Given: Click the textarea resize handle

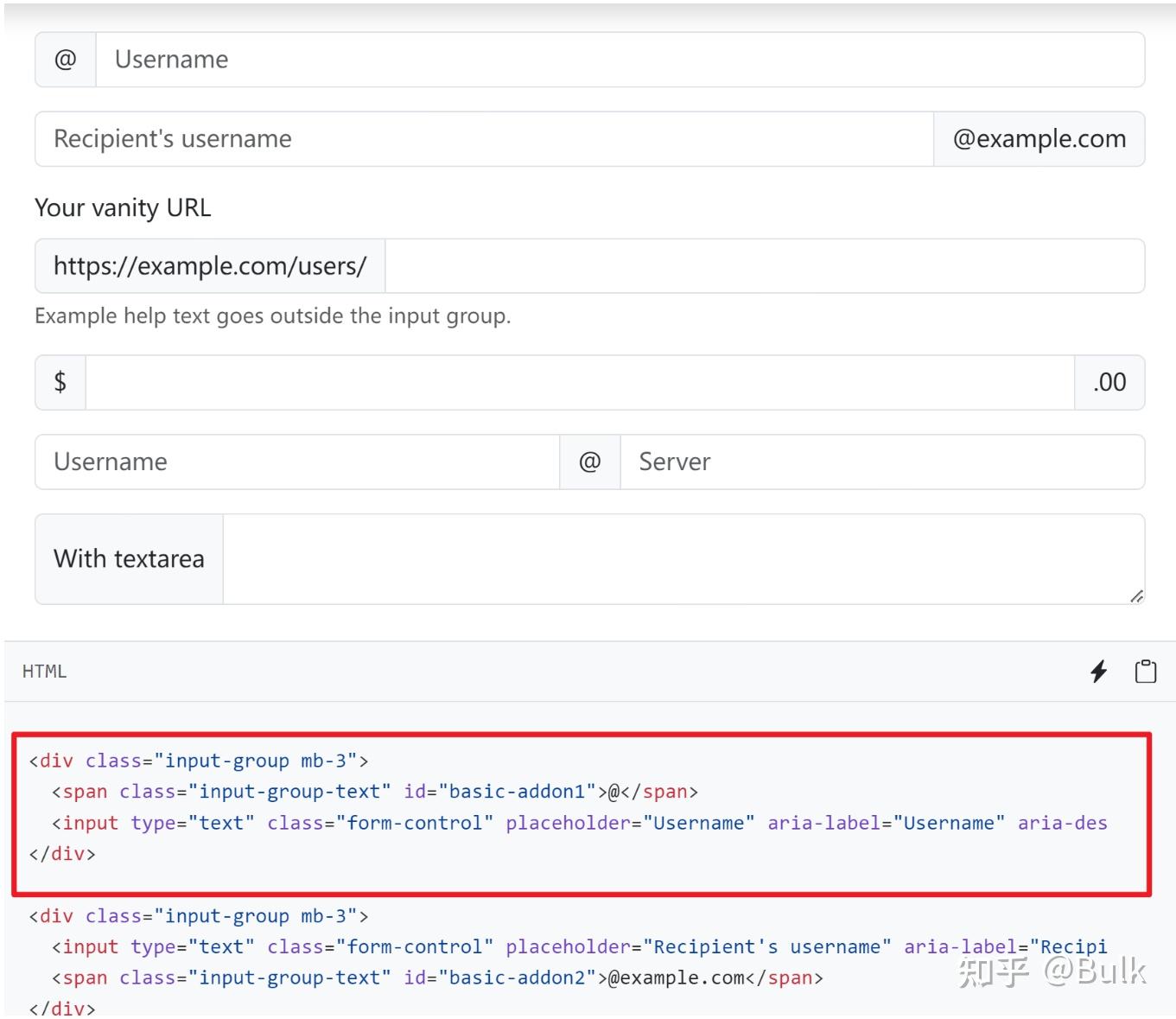Looking at the screenshot, I should 1137,596.
